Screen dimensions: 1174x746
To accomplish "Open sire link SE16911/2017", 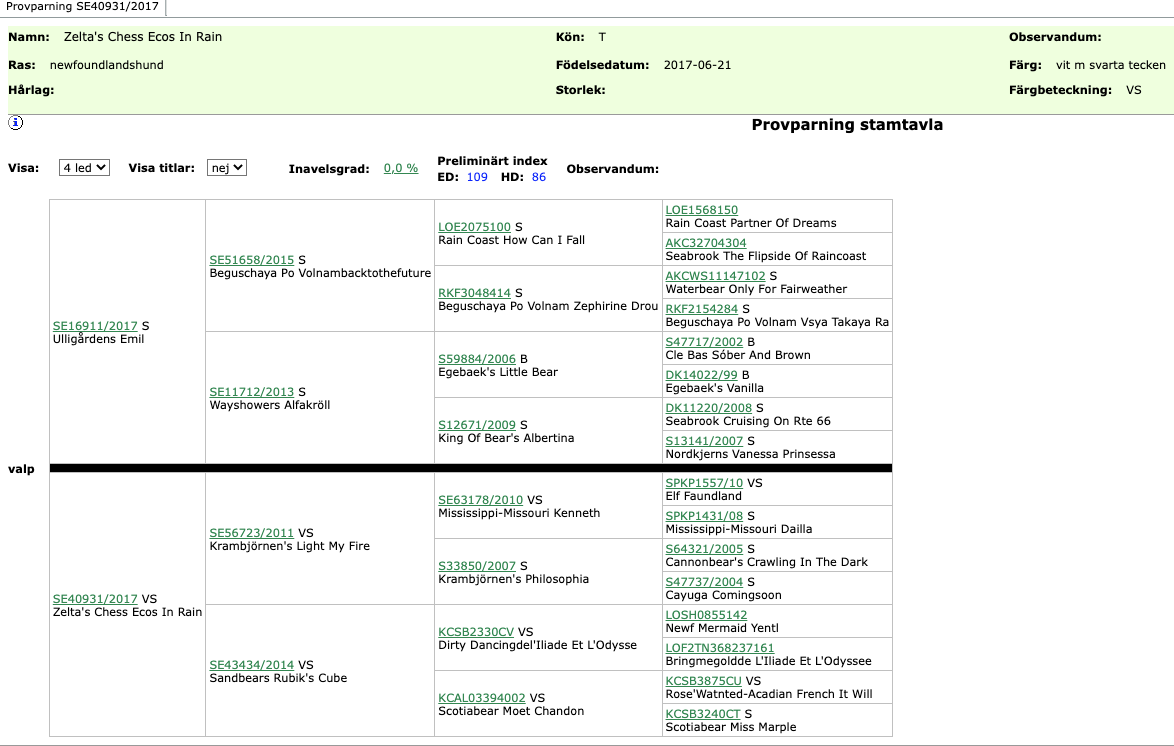I will point(95,326).
